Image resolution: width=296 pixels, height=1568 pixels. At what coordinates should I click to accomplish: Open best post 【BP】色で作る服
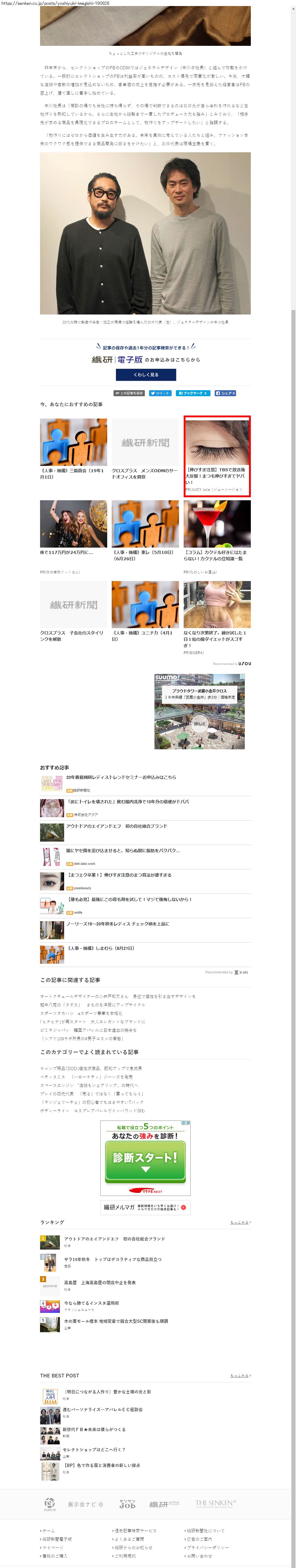click(101, 1465)
